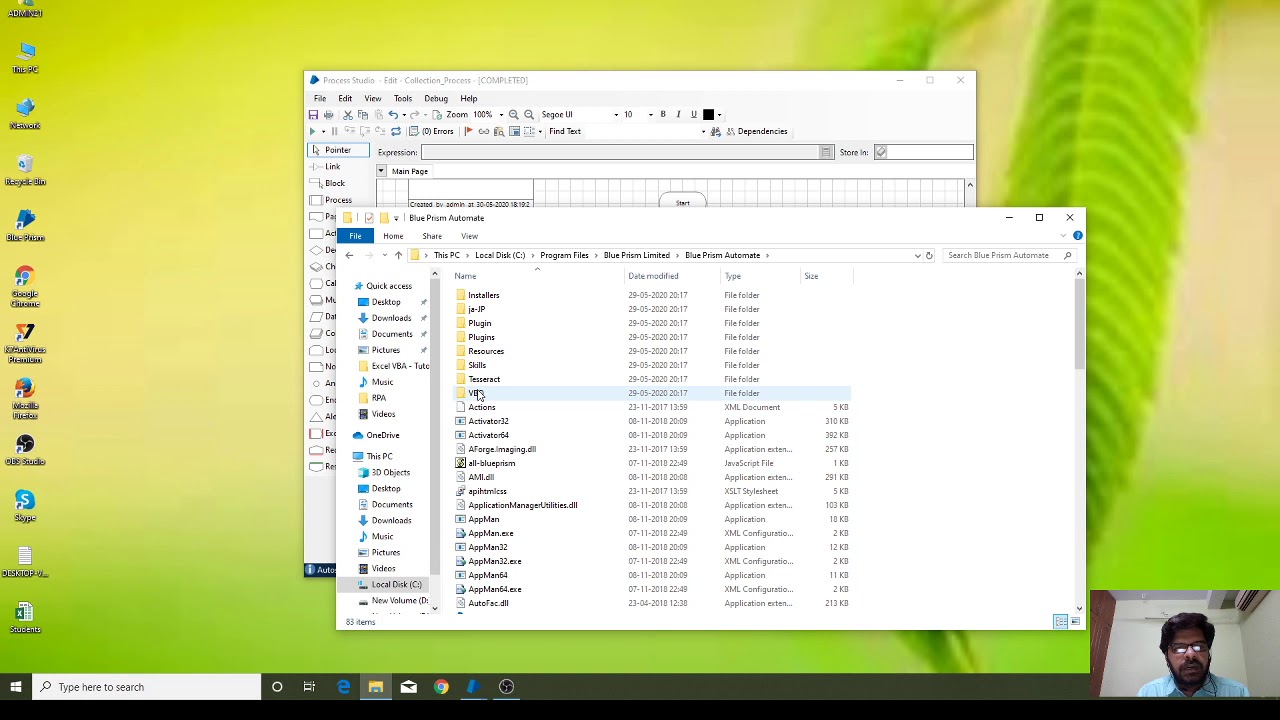Sort files by Date modified column
This screenshot has height=720, width=1280.
pos(653,276)
